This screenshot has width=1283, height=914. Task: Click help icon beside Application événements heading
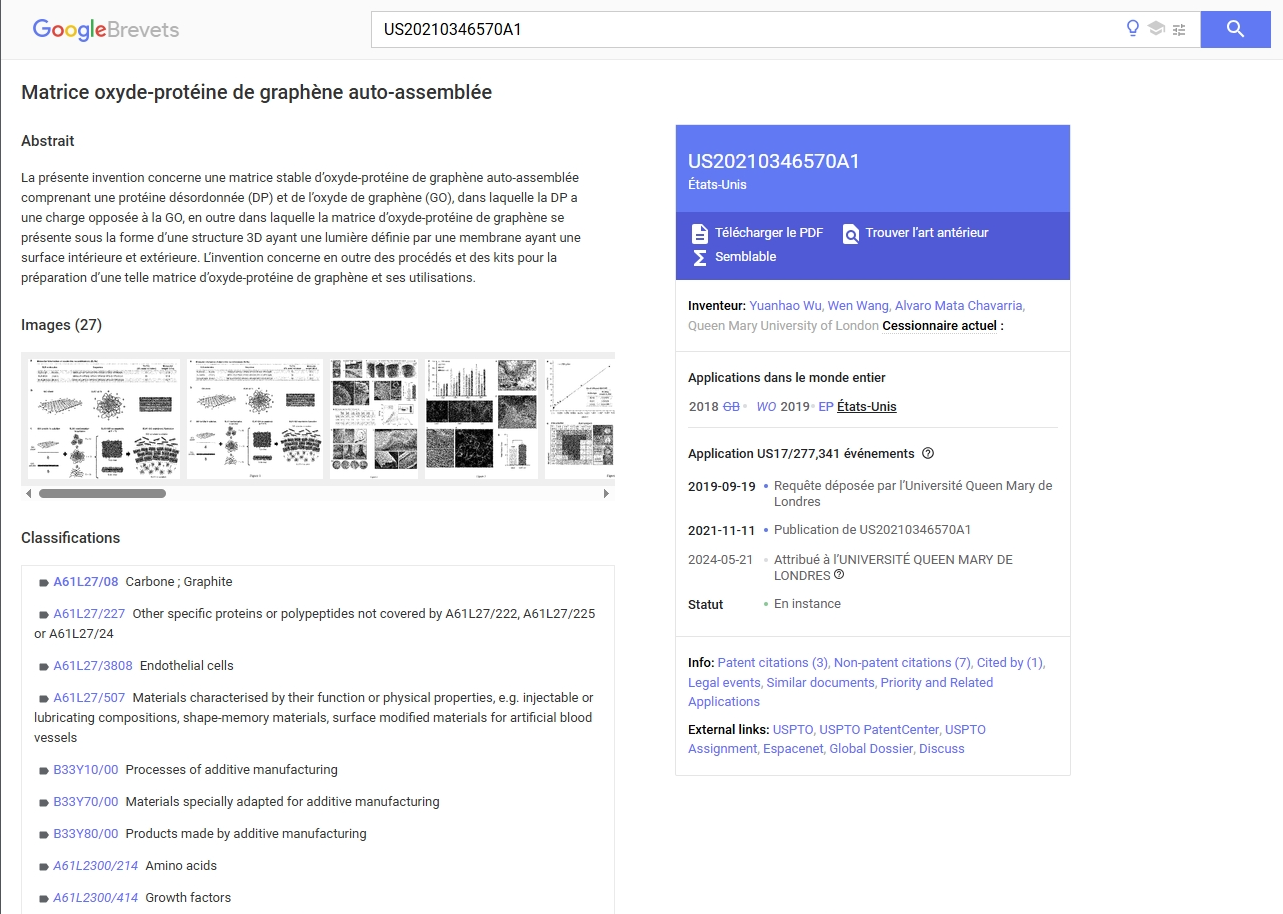pyautogui.click(x=928, y=454)
